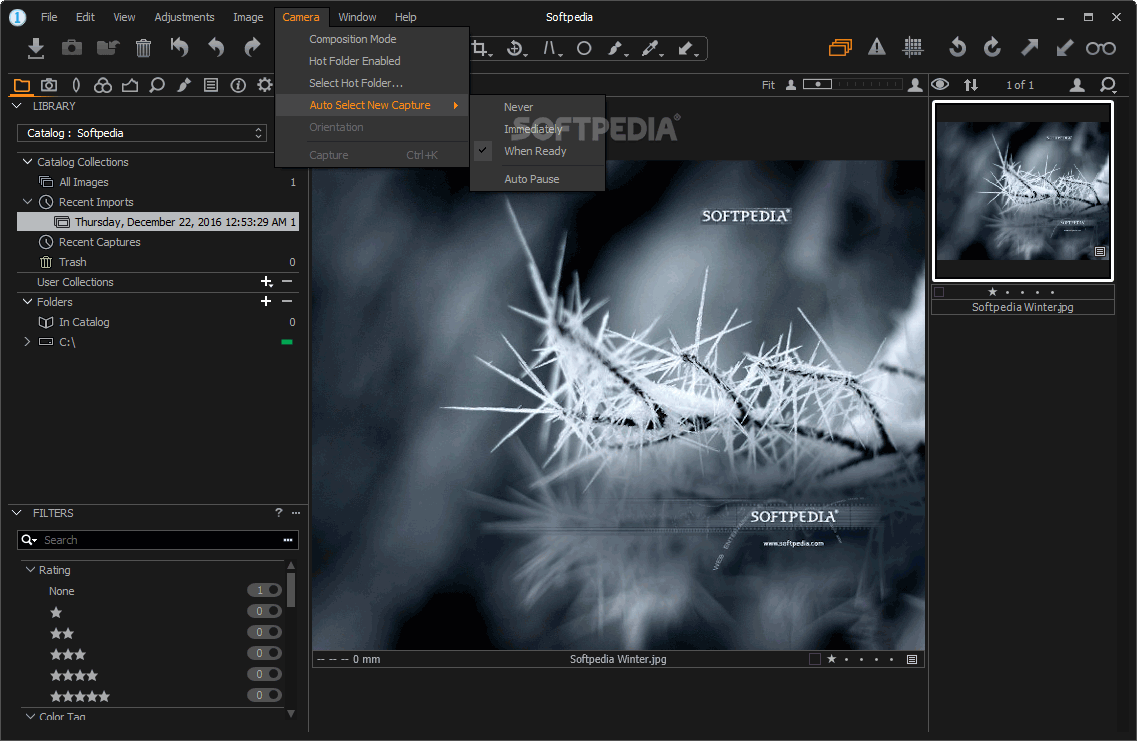The height and width of the screenshot is (741, 1137).
Task: Collapse Catalog Collections tree
Action: 28,162
